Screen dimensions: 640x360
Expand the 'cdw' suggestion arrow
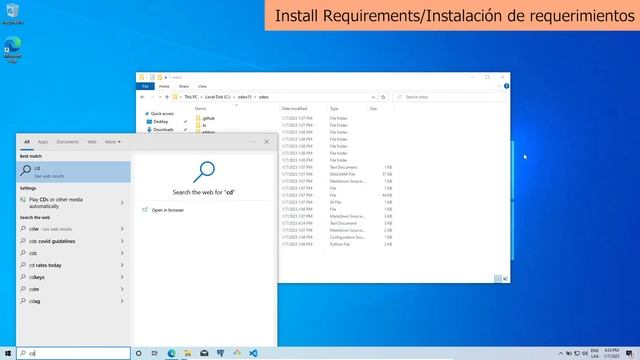coord(122,229)
